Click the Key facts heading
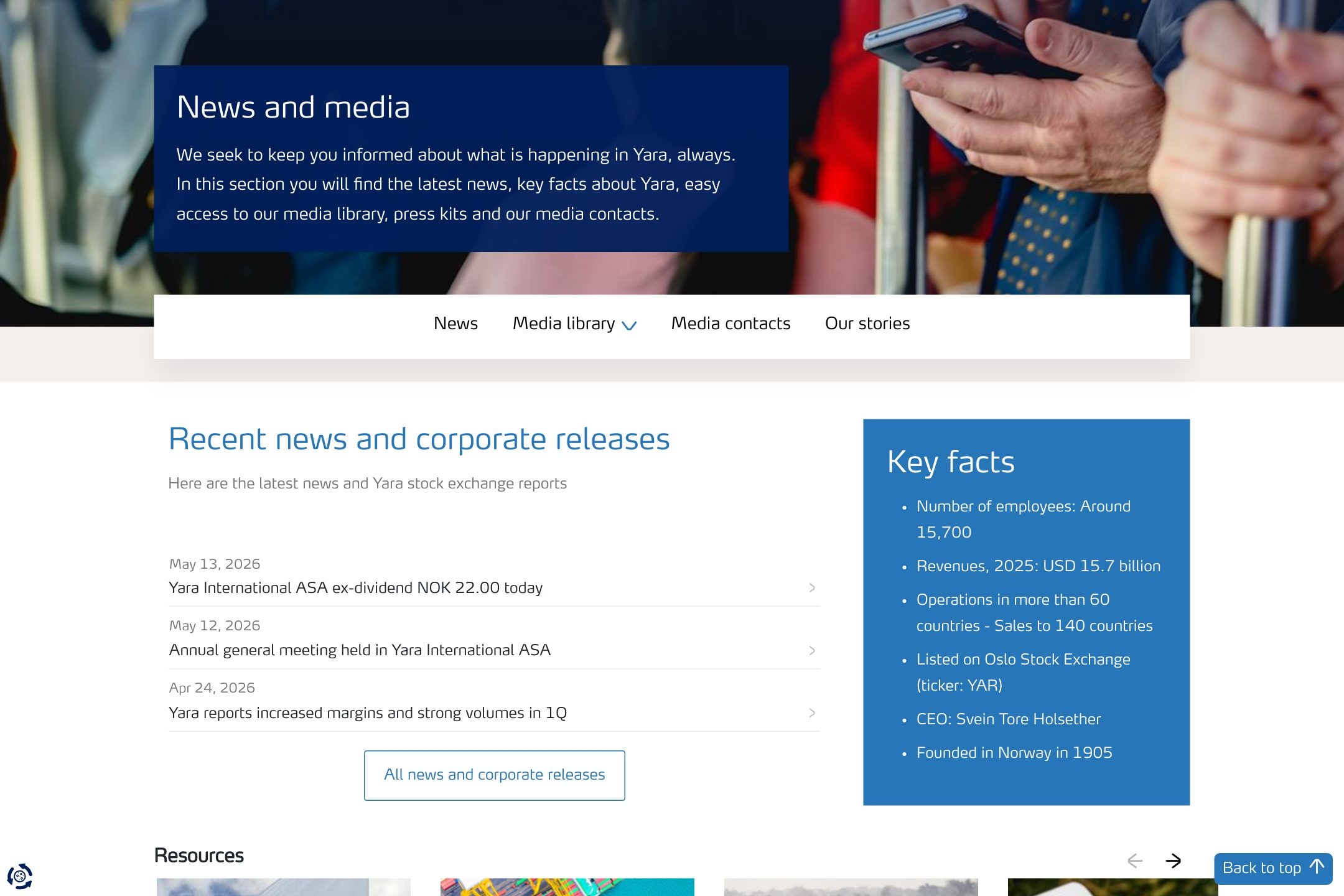The width and height of the screenshot is (1344, 896). click(951, 462)
